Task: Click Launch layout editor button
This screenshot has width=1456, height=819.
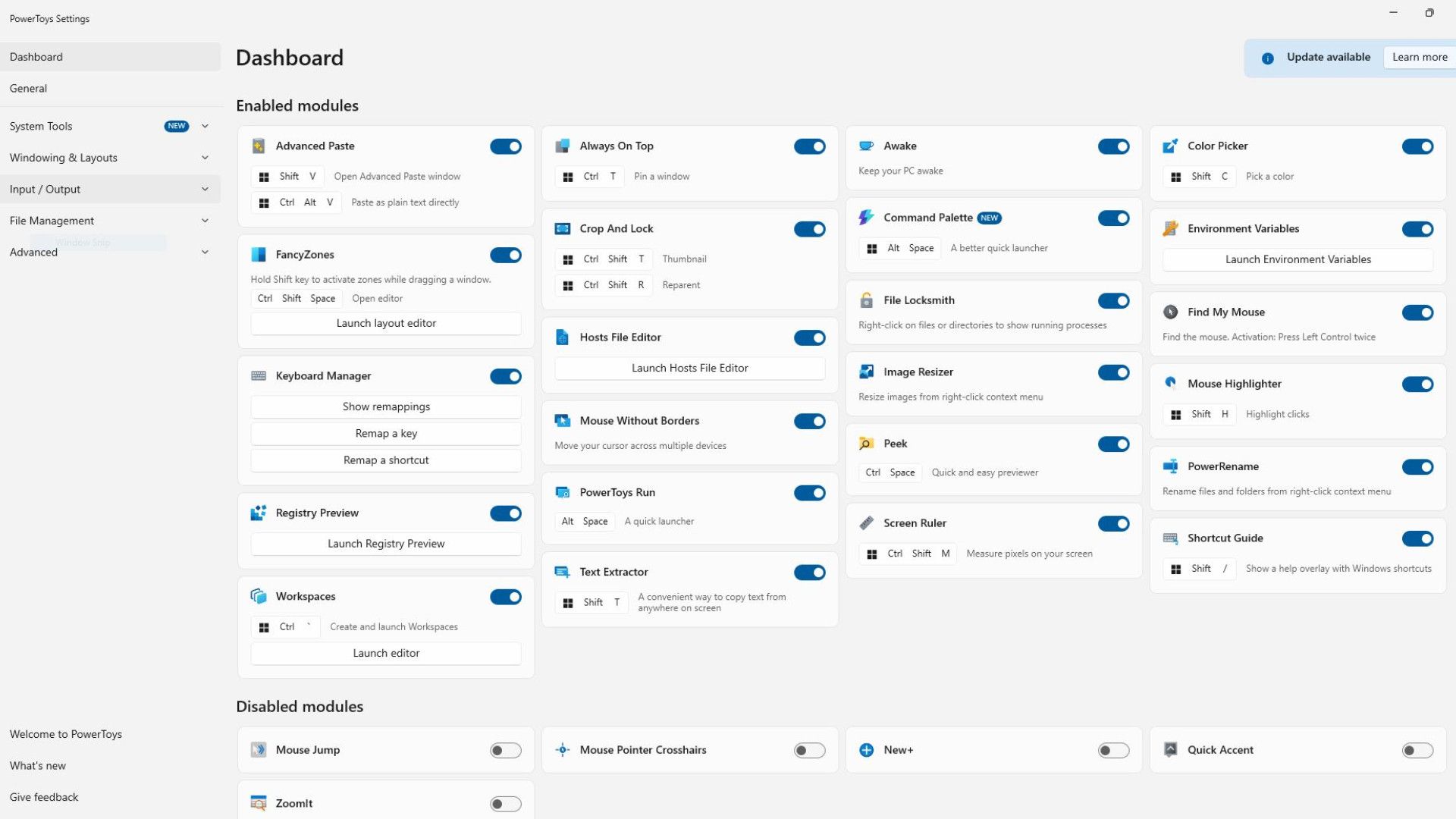Action: [x=386, y=323]
